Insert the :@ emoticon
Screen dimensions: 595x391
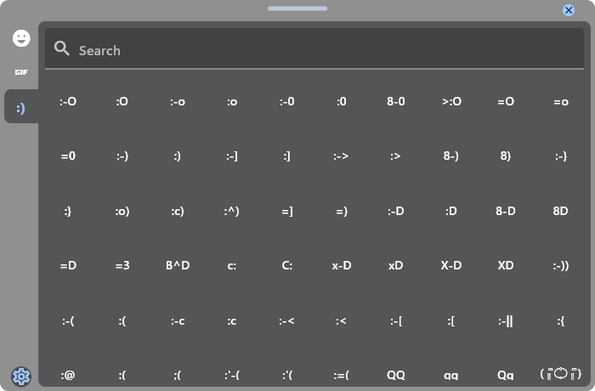tap(68, 375)
